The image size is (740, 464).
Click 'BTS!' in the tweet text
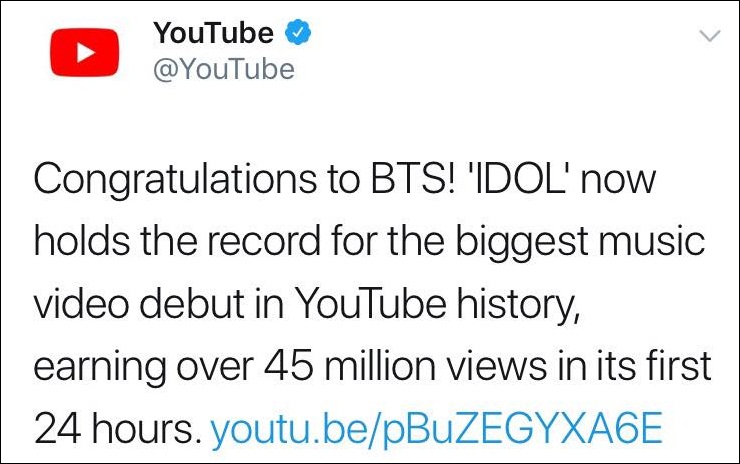coord(414,178)
